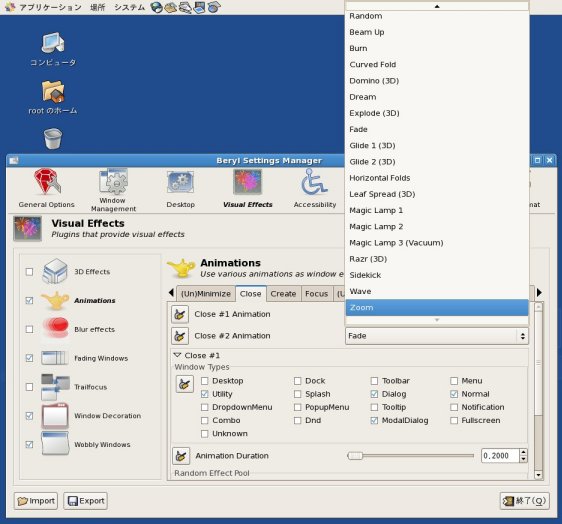Switch to the Focus tab
The image size is (562, 524).
[316, 294]
